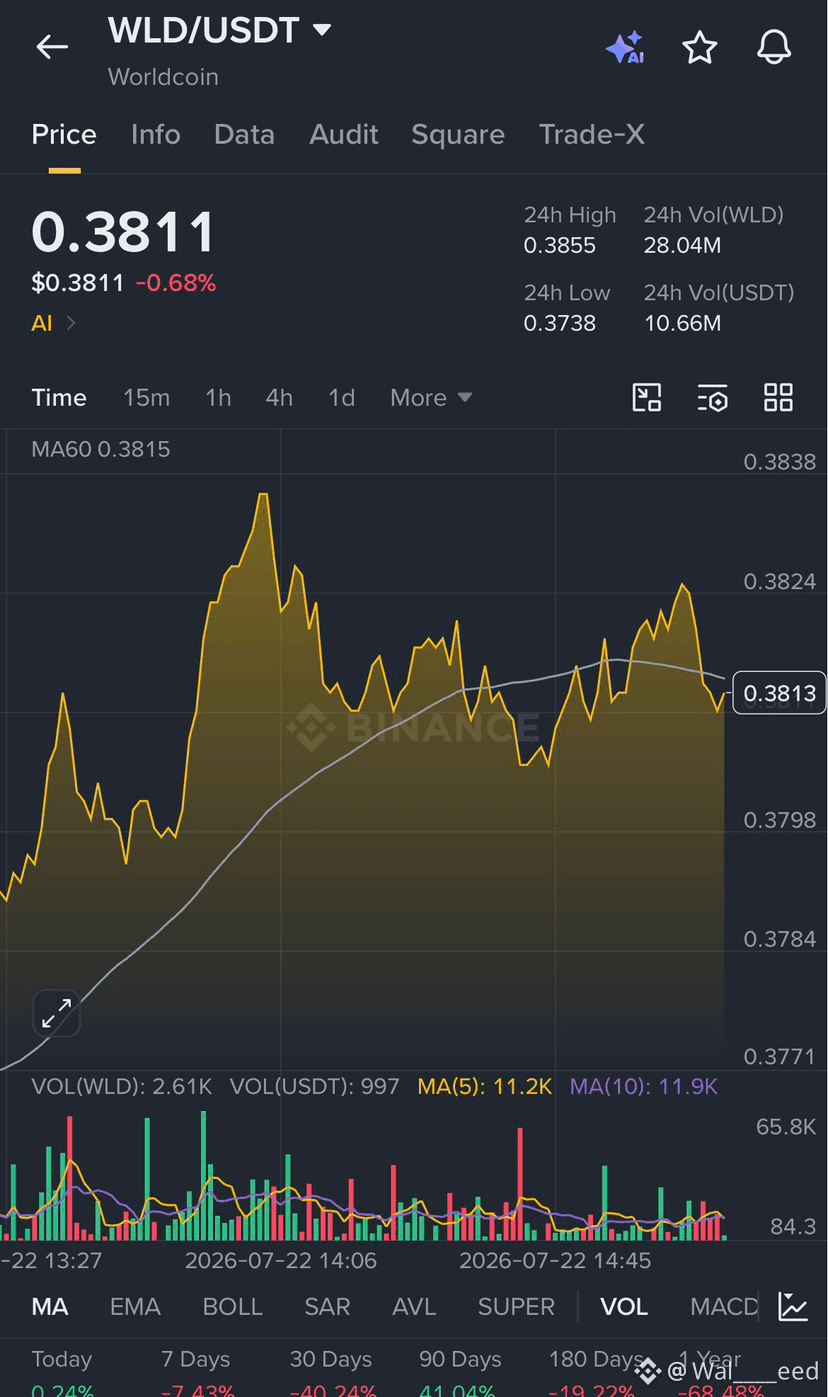The width and height of the screenshot is (828, 1397).
Task: Click the 90 Days performance label
Action: (460, 1359)
